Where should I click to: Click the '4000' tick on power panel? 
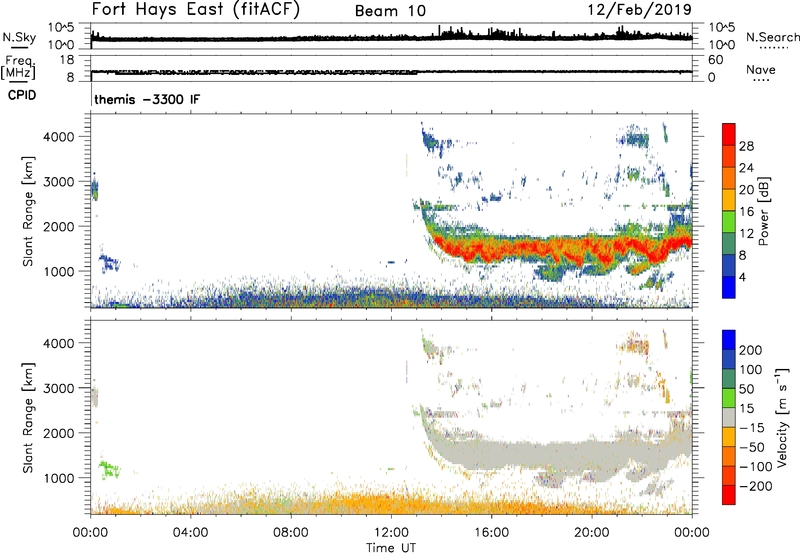[58, 137]
